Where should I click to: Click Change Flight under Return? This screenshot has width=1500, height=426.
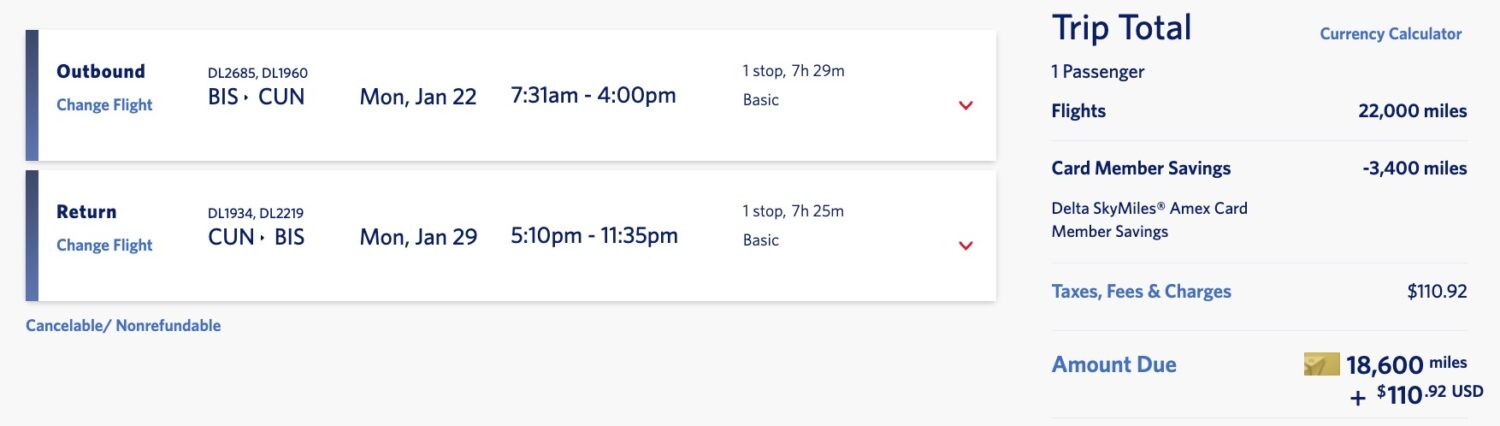(104, 245)
